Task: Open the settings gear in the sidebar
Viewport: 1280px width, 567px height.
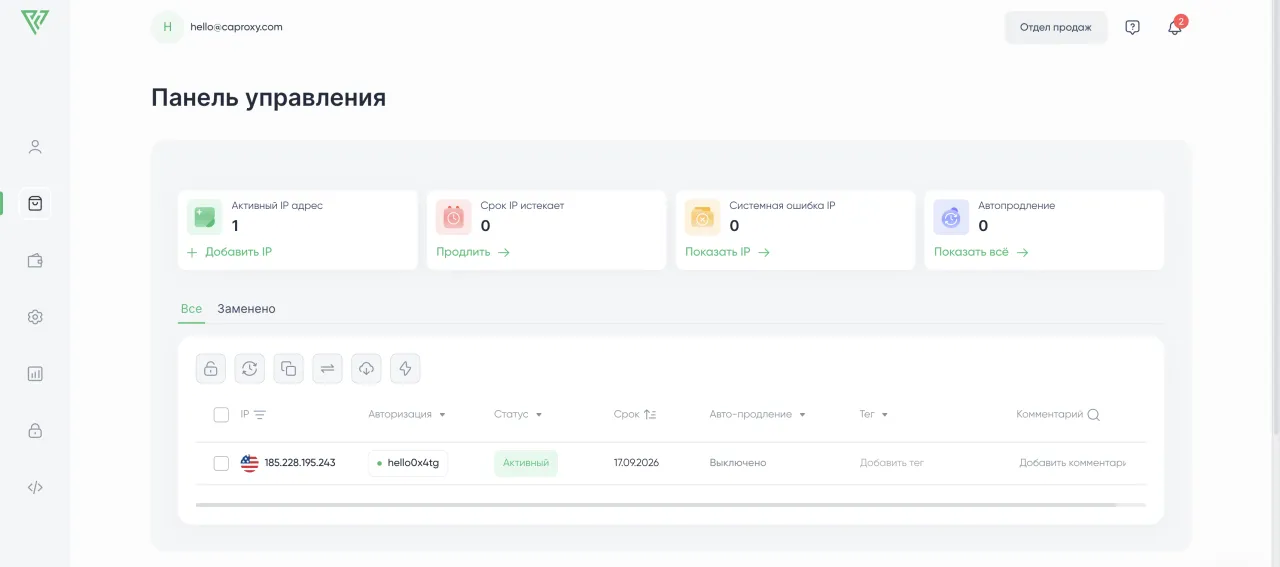Action: pos(35,317)
